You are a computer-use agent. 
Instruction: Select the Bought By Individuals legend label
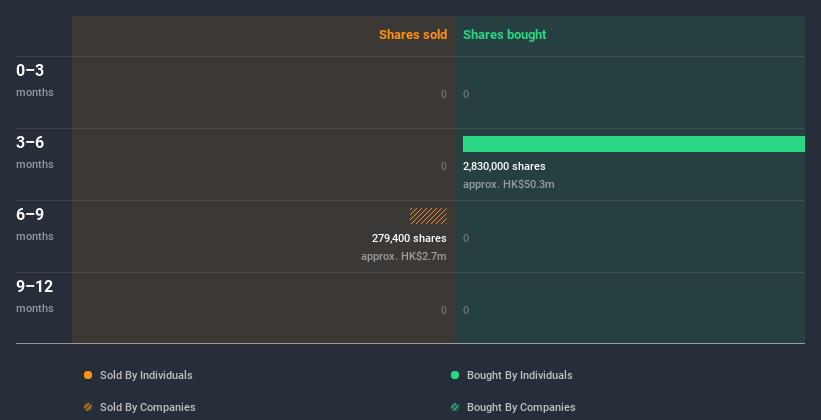pos(519,375)
